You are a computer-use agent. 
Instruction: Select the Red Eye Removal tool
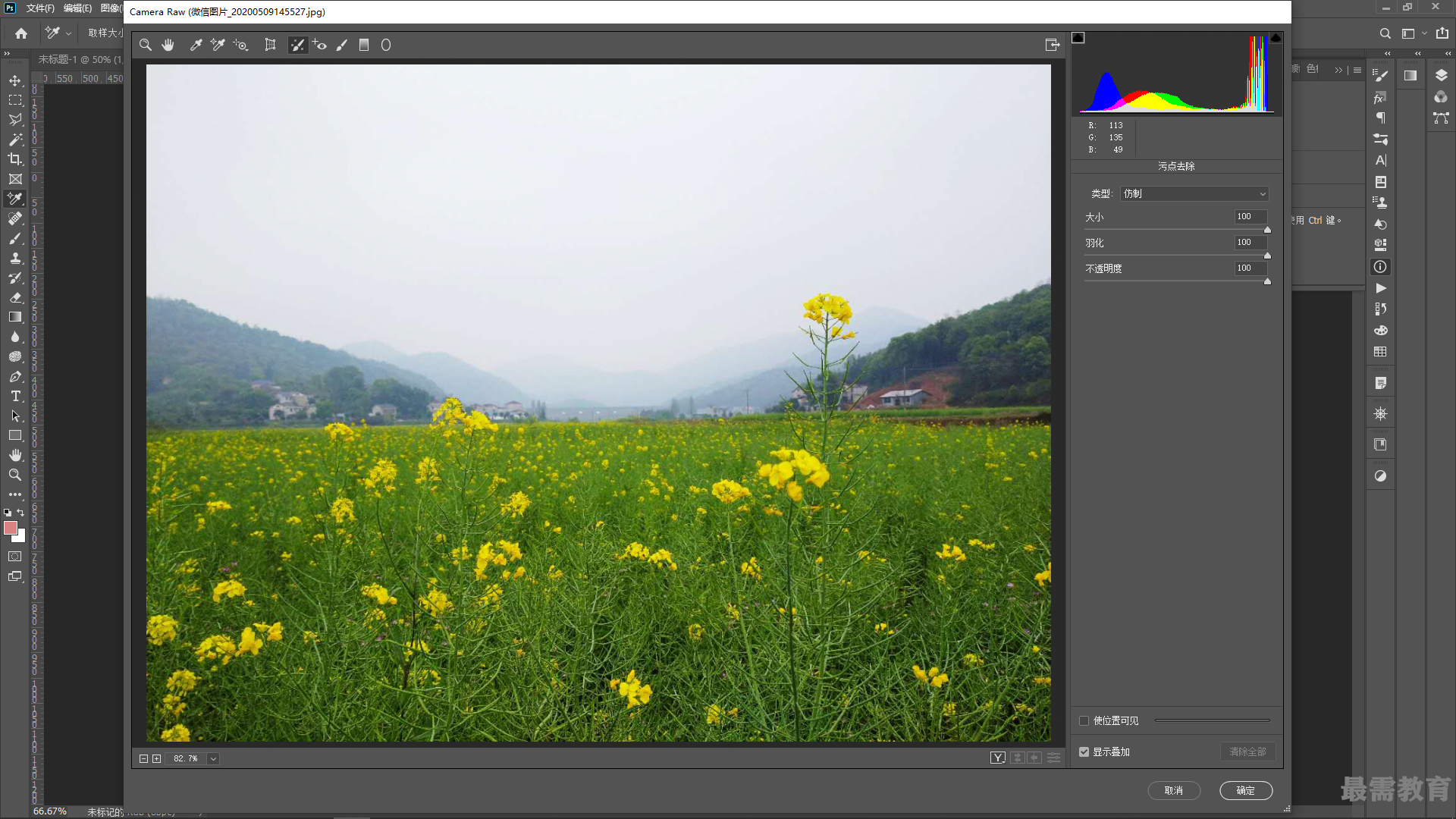pos(319,45)
